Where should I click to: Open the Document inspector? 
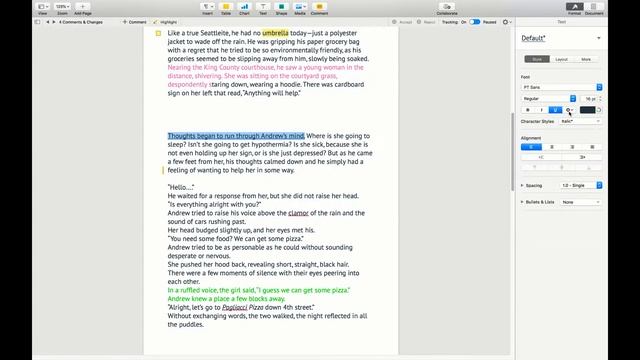pos(594,7)
